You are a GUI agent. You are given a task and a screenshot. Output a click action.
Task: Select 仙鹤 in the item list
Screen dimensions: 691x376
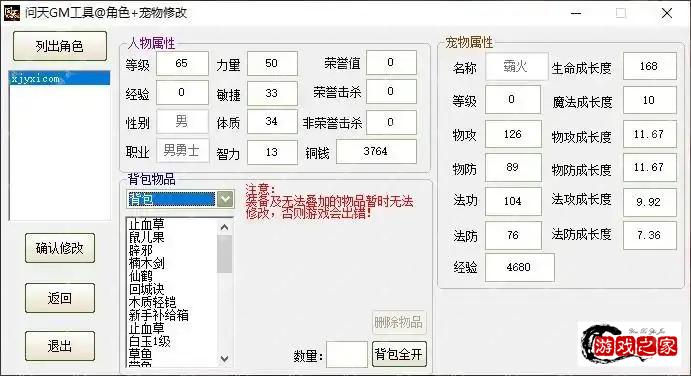coord(141,276)
